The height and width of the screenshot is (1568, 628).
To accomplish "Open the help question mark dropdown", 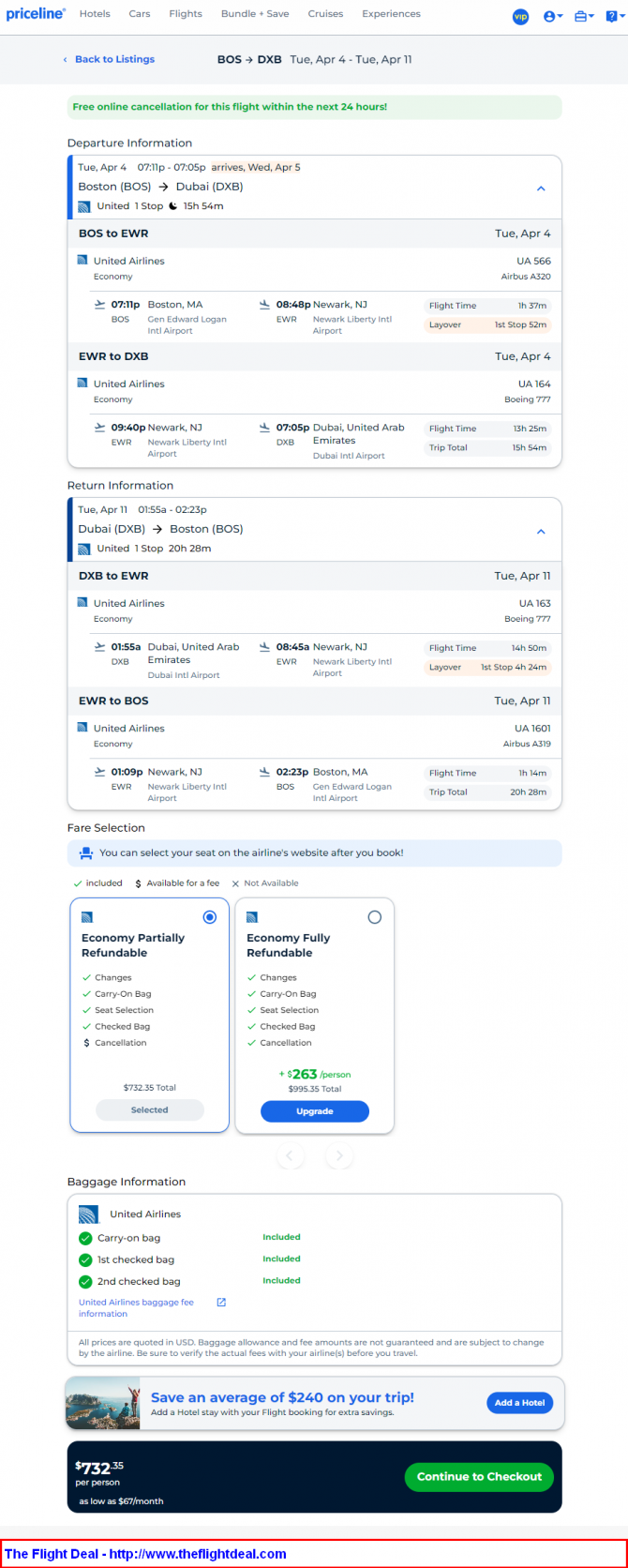I will pos(613,16).
